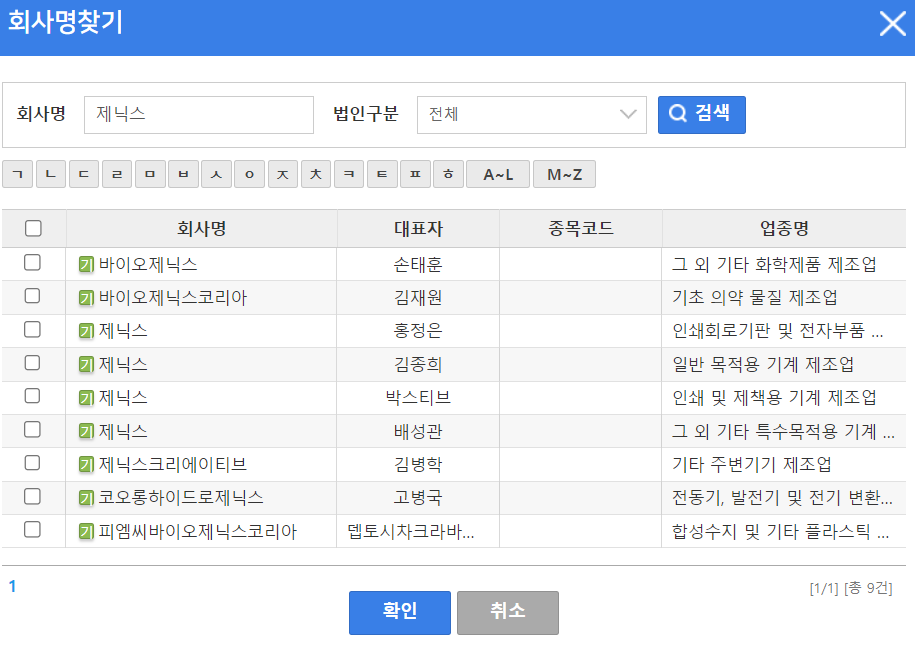The image size is (915, 646).
Task: Filter by initial consonant ㅅ
Action: pos(216,174)
